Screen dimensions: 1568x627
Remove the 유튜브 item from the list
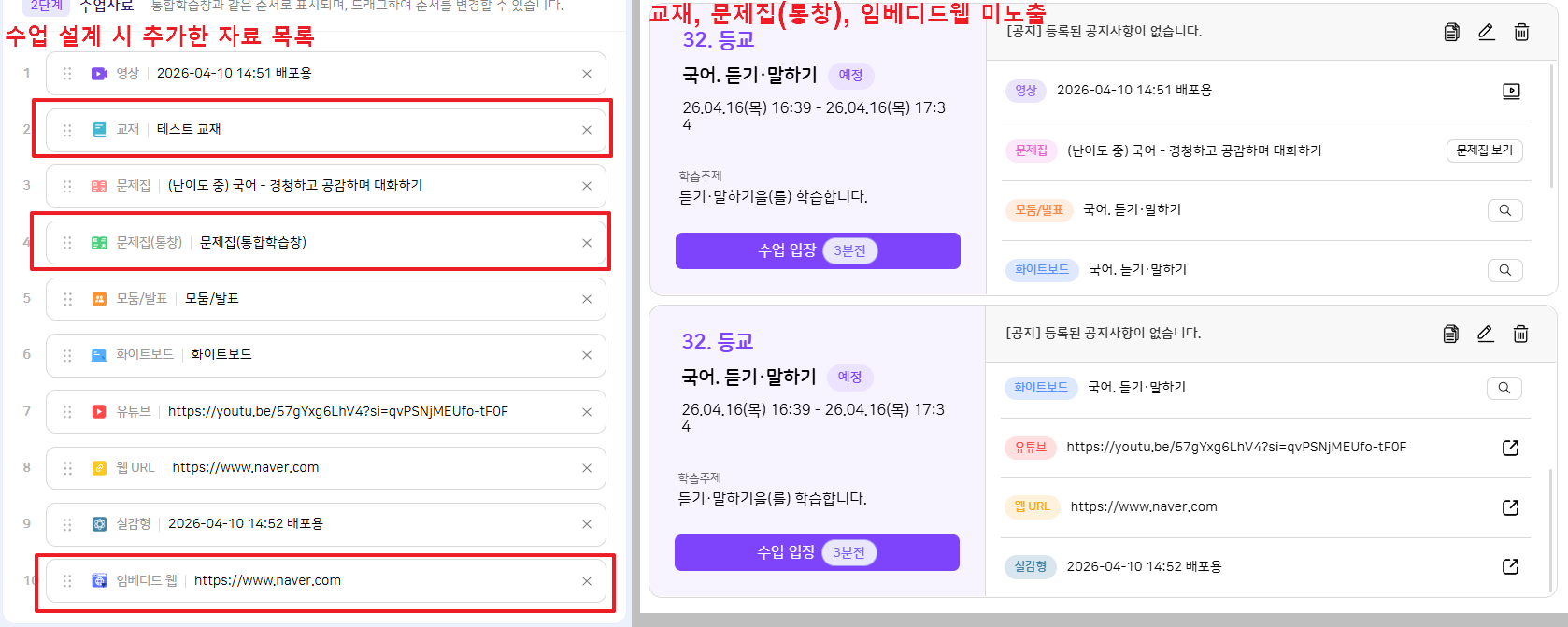(x=587, y=412)
